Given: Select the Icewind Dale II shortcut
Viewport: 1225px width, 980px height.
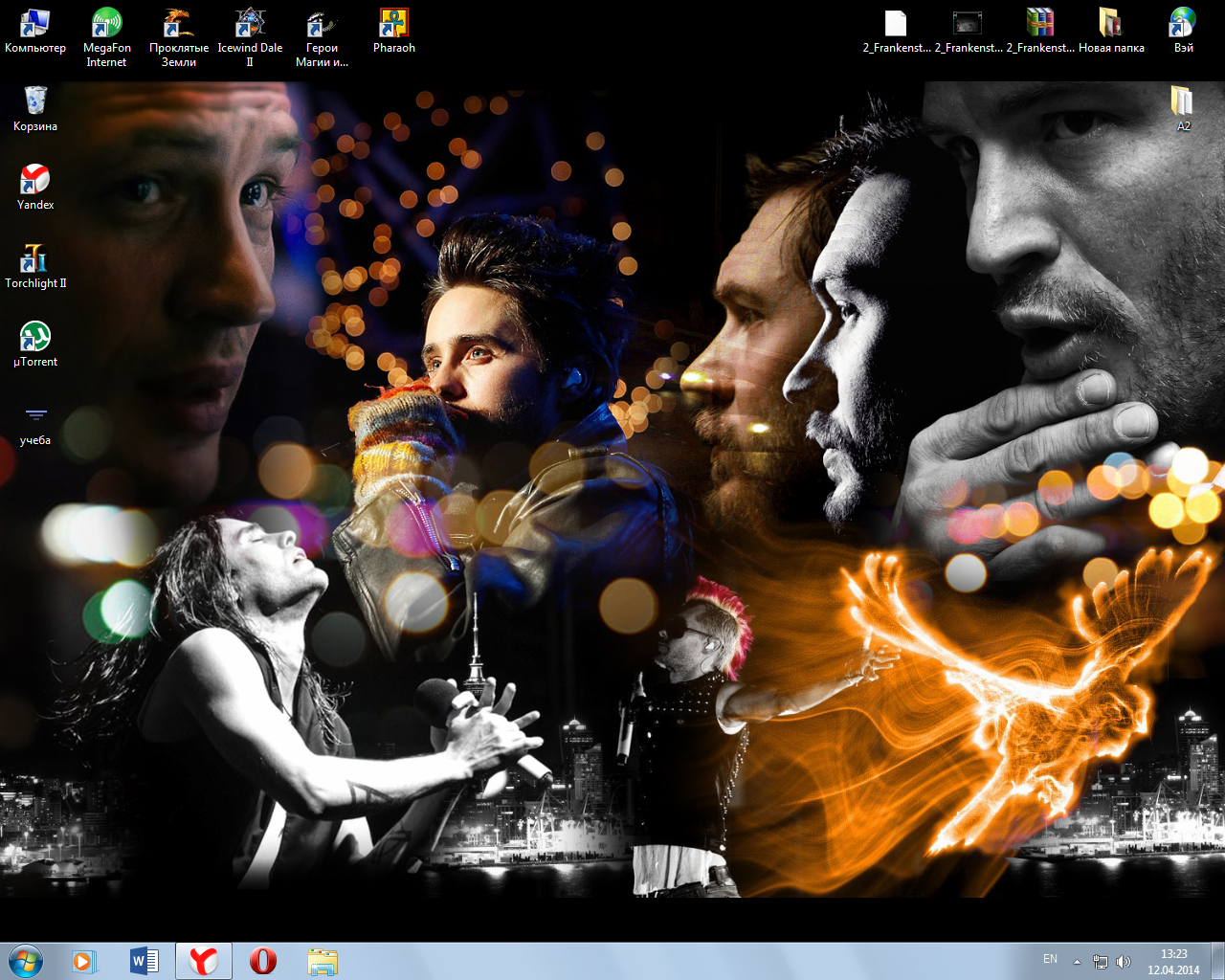Looking at the screenshot, I should tap(250, 38).
